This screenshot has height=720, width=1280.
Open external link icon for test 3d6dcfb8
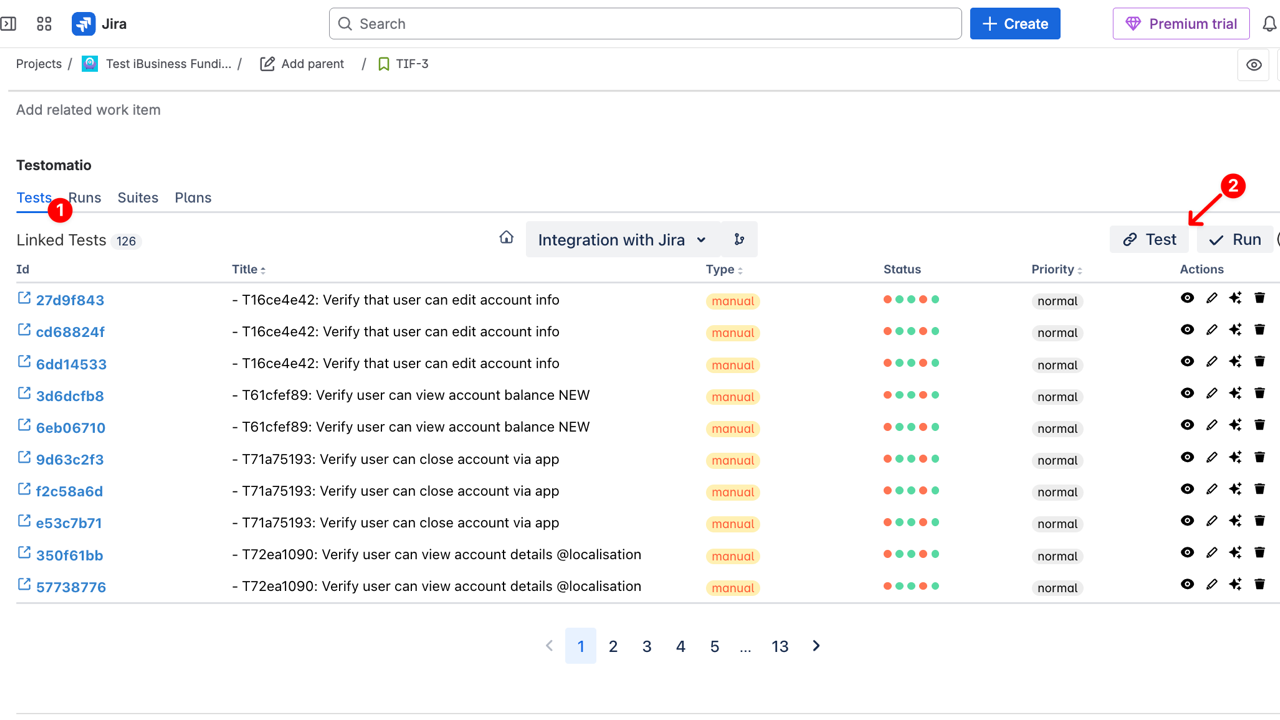[24, 394]
